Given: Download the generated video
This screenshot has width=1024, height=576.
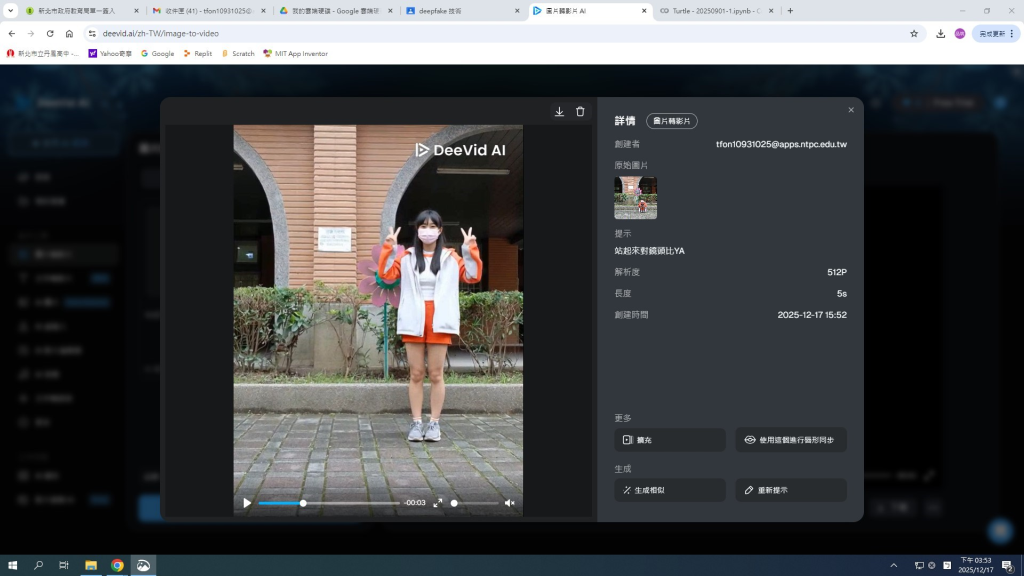Looking at the screenshot, I should 560,112.
